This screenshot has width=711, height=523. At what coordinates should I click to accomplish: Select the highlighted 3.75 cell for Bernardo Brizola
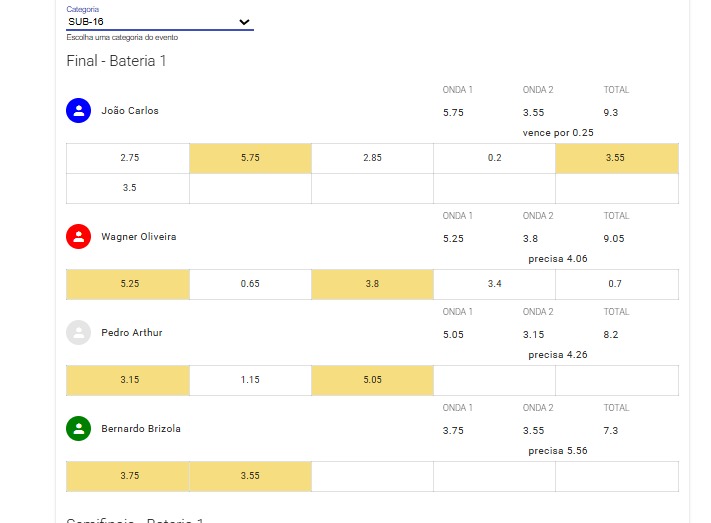click(128, 476)
